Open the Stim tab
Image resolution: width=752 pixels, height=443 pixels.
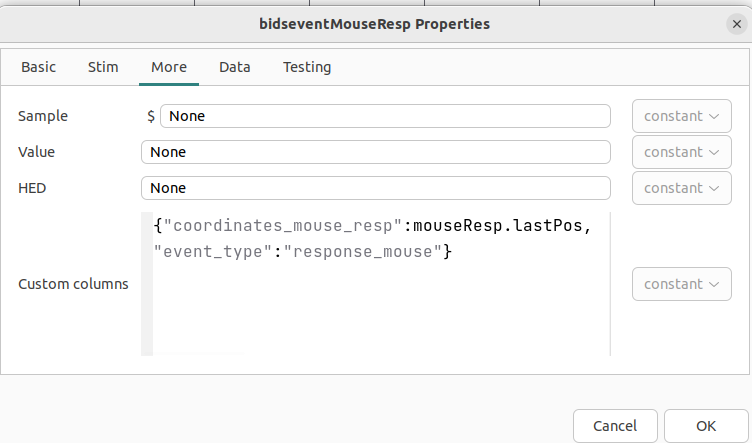pos(103,67)
